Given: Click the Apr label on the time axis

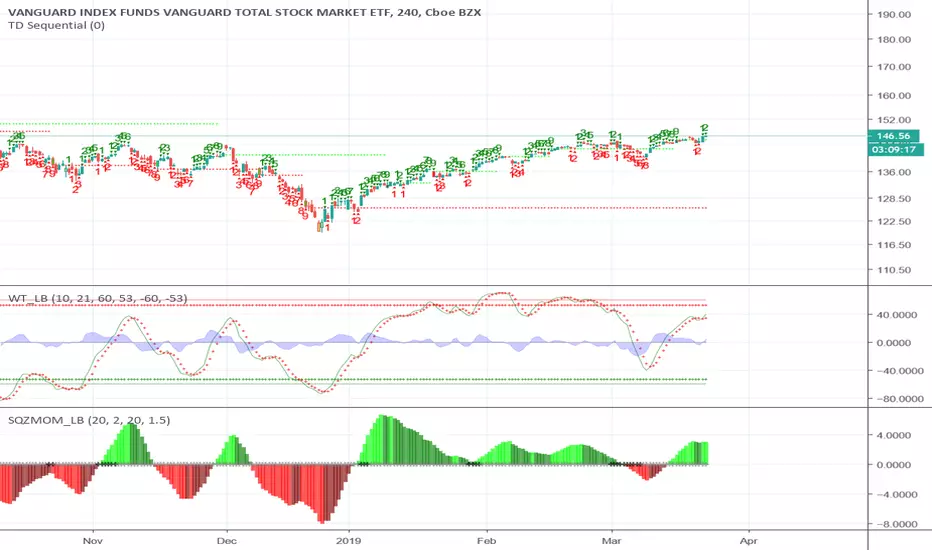Looking at the screenshot, I should tap(749, 540).
